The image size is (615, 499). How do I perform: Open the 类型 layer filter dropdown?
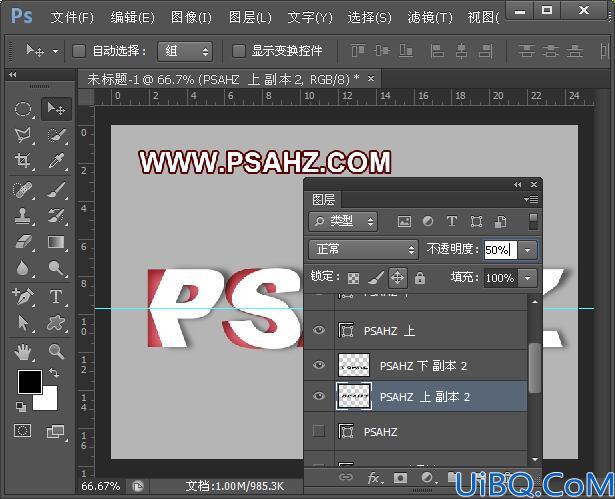pos(343,222)
